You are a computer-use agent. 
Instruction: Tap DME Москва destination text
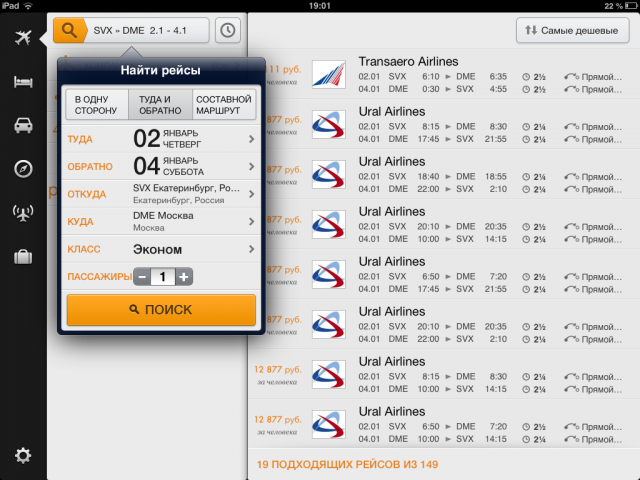tap(163, 216)
